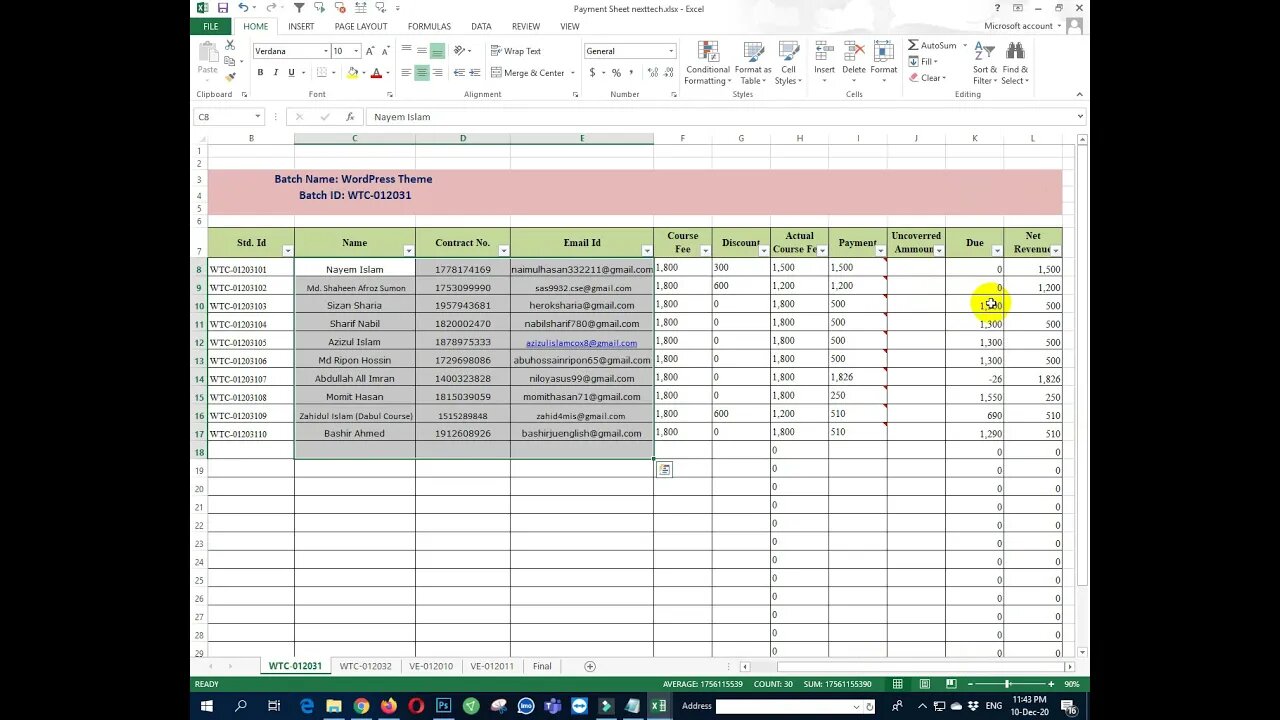Activate the Format Painter brush

click(x=230, y=77)
